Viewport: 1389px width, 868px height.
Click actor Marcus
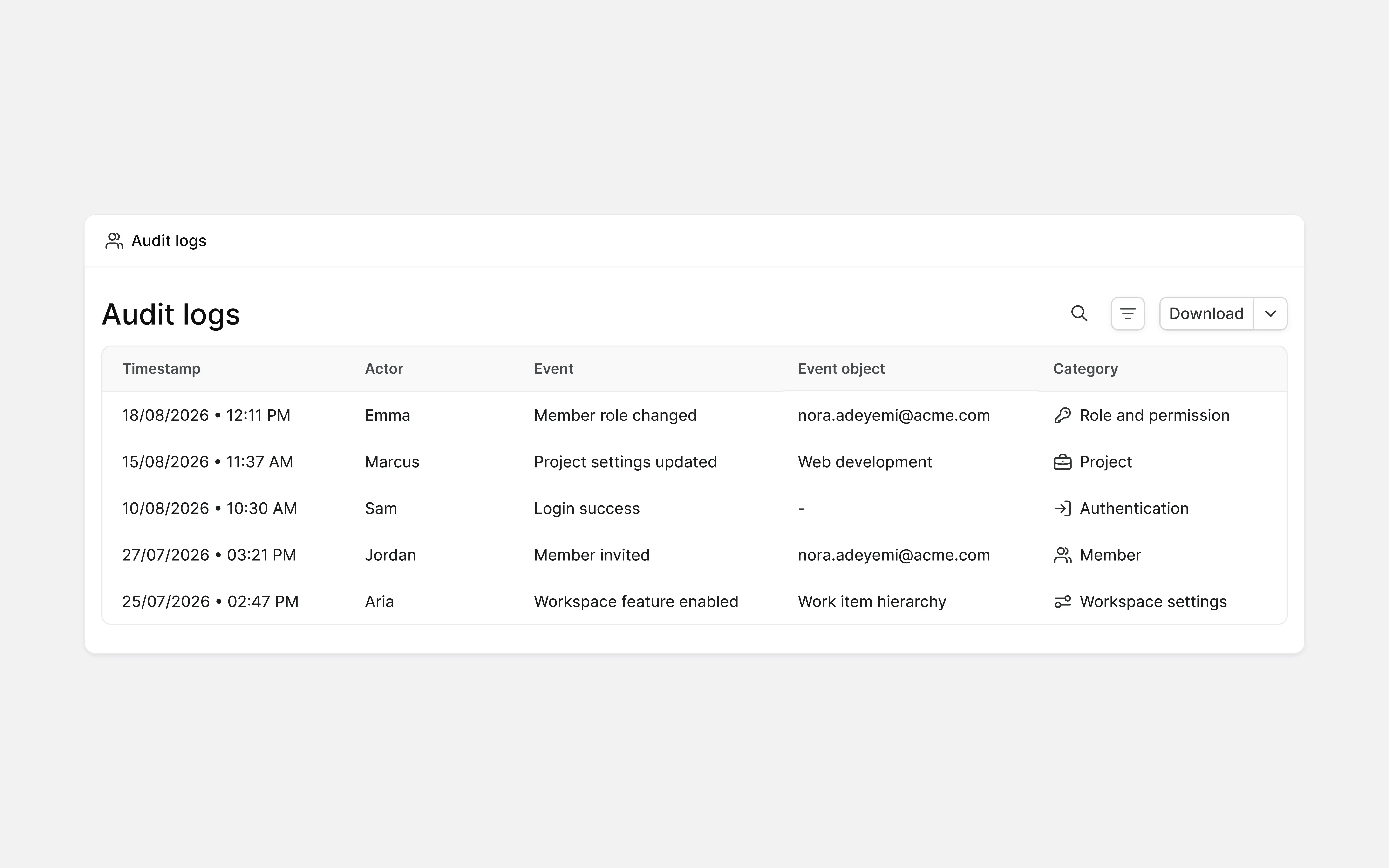[x=392, y=461]
